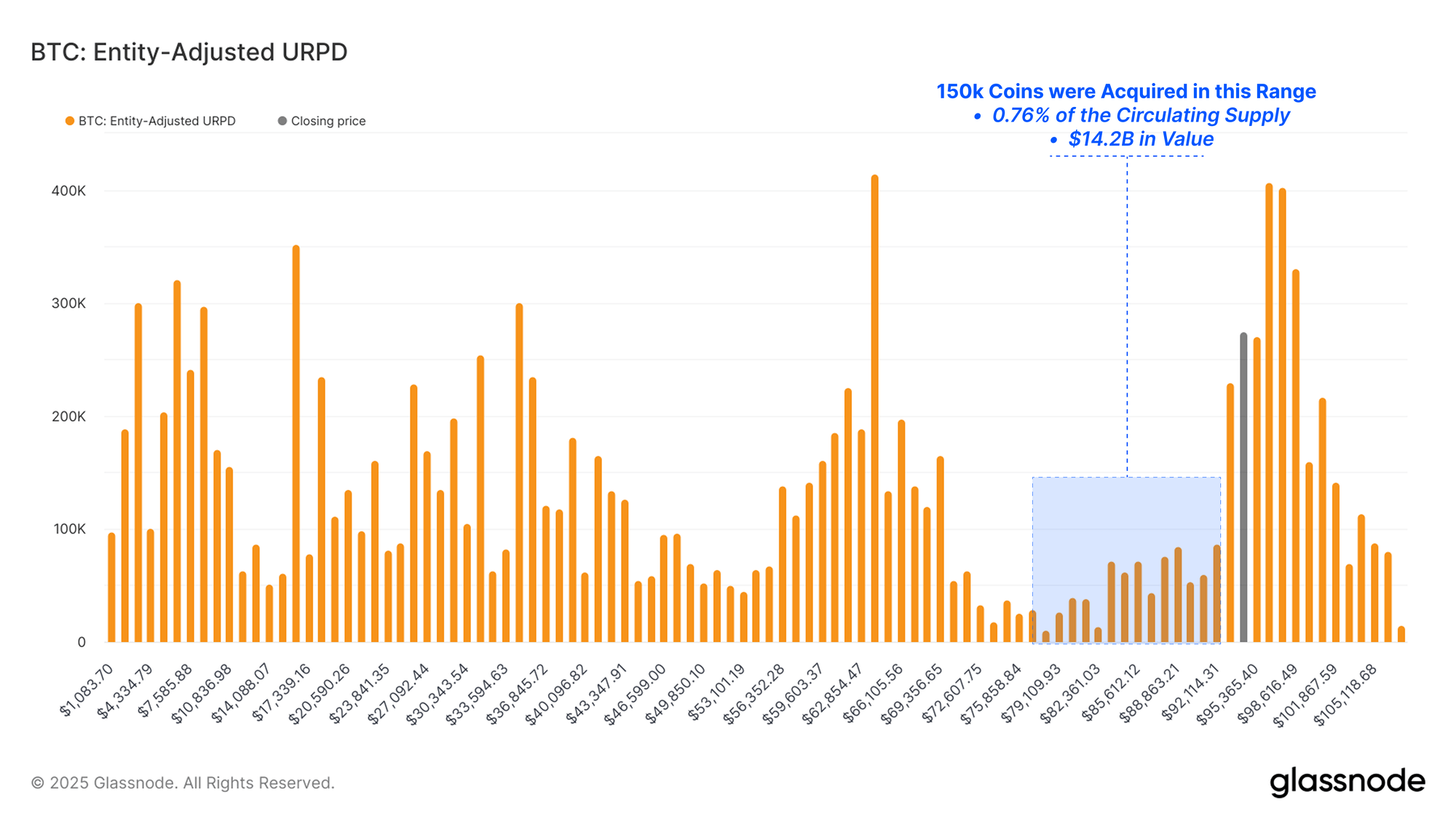Screen dimensions: 1456x819
Task: Click the '$20,590.26' x-axis label
Action: tap(320, 694)
